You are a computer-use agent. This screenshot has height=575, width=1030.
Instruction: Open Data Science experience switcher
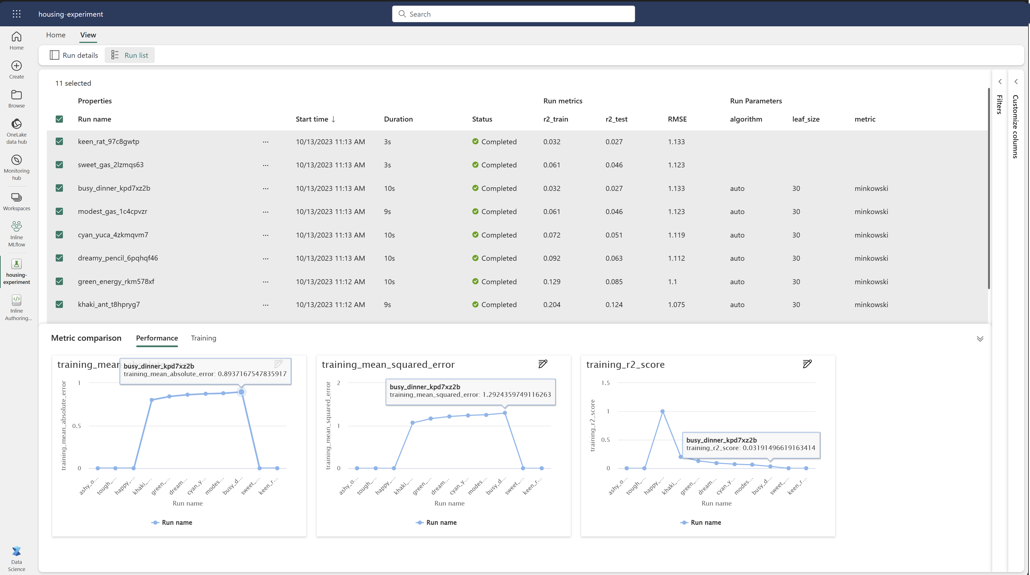[16, 559]
